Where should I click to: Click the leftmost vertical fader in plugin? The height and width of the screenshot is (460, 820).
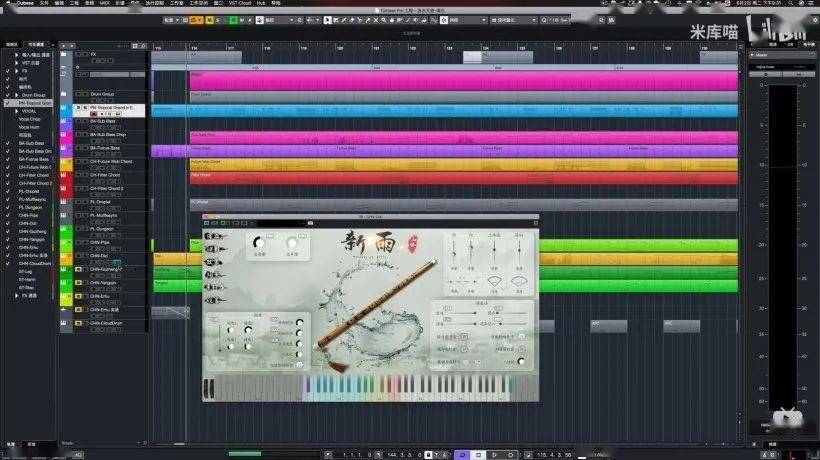tap(454, 253)
